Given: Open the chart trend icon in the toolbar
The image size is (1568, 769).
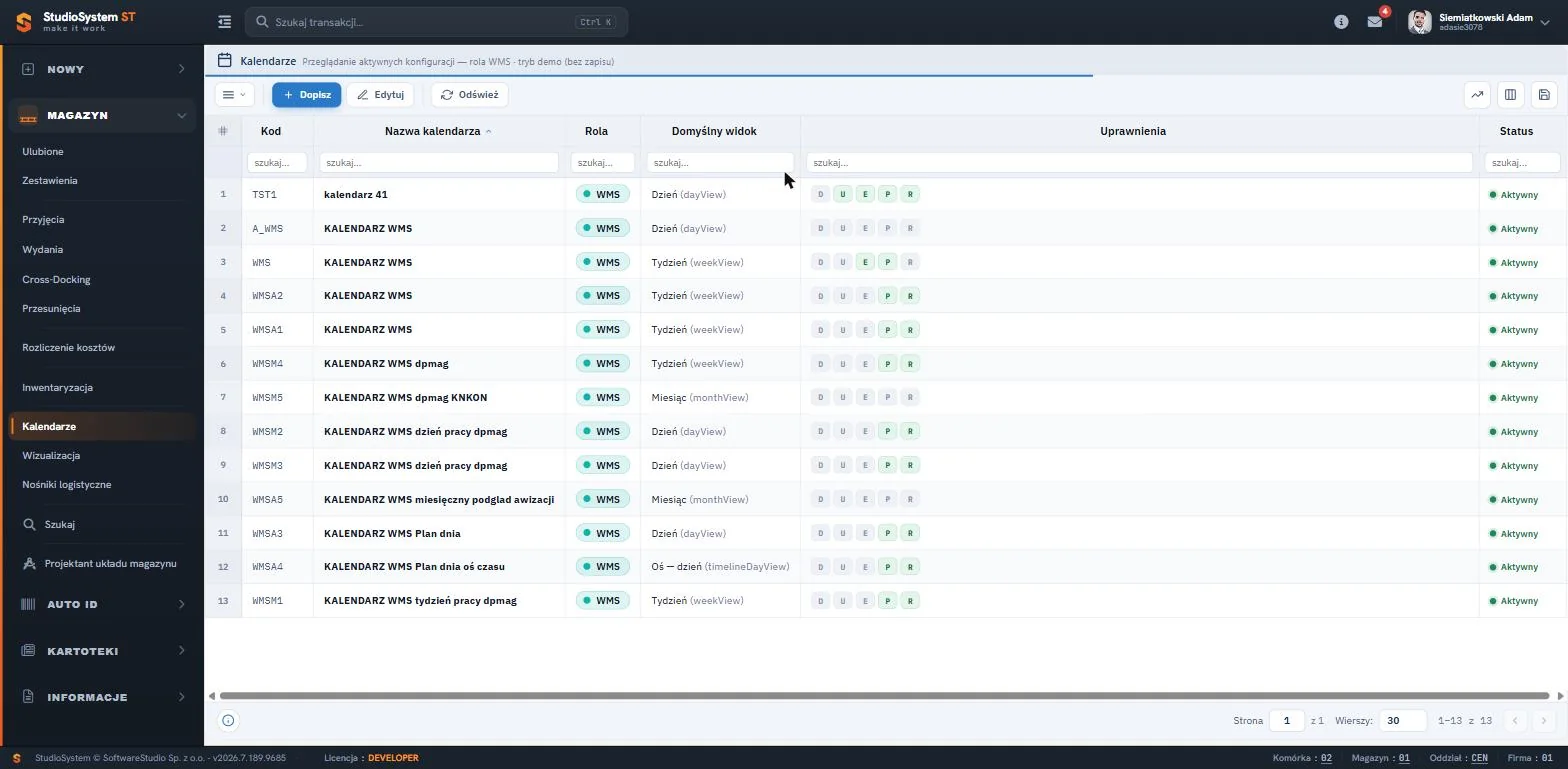Looking at the screenshot, I should (x=1477, y=95).
